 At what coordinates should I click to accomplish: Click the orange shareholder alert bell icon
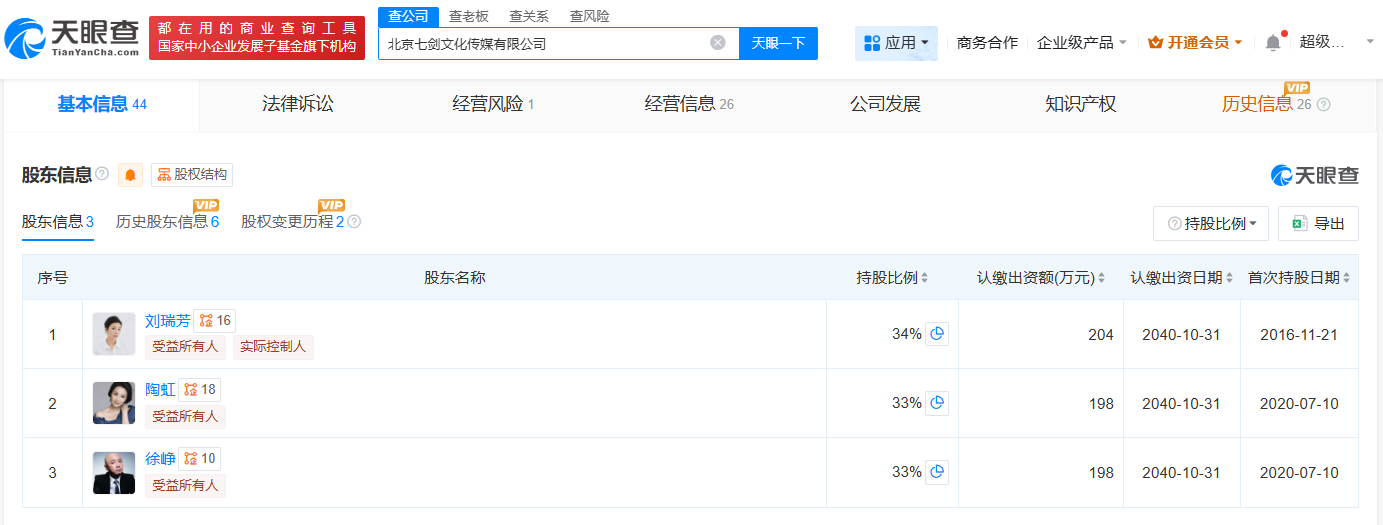click(x=131, y=175)
